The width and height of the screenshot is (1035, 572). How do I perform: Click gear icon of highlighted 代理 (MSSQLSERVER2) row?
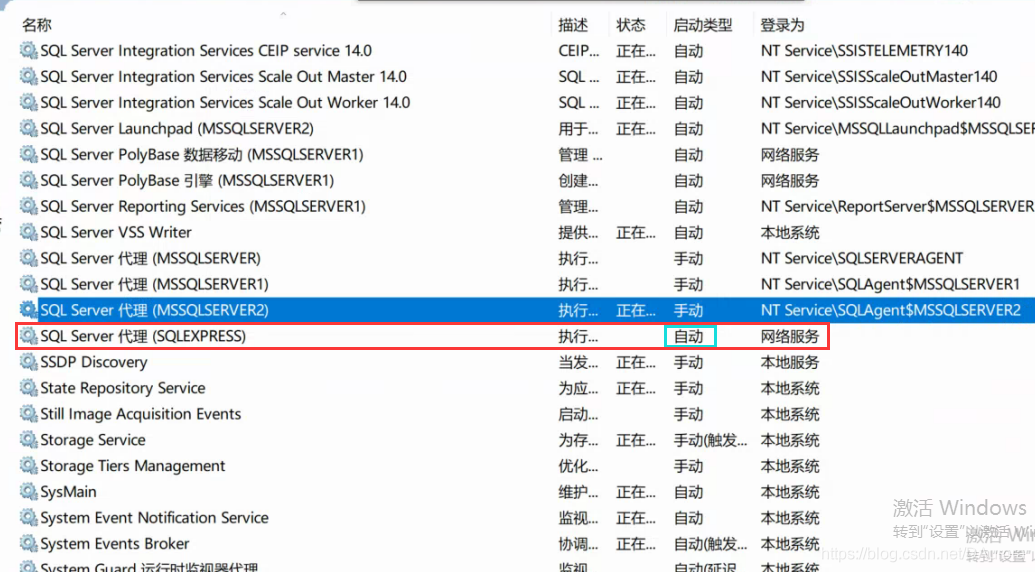click(28, 310)
